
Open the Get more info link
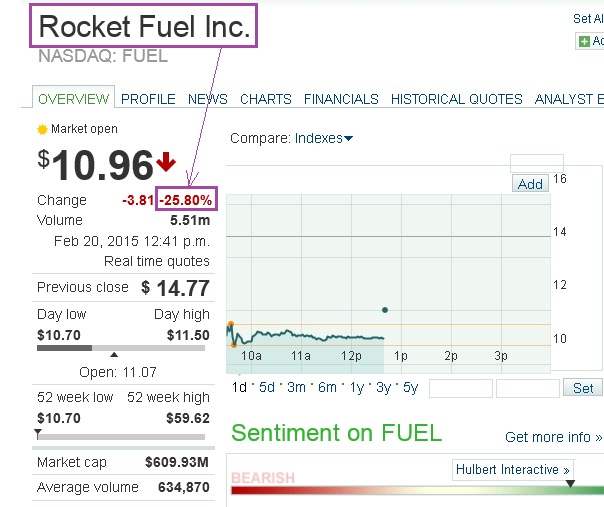553,437
